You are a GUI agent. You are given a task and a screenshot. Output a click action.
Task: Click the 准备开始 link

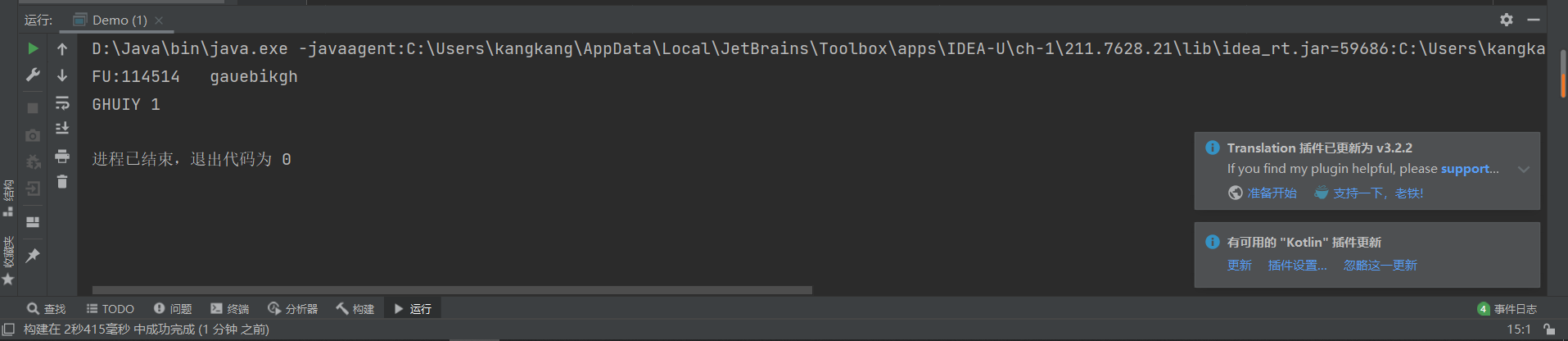coord(1272,193)
